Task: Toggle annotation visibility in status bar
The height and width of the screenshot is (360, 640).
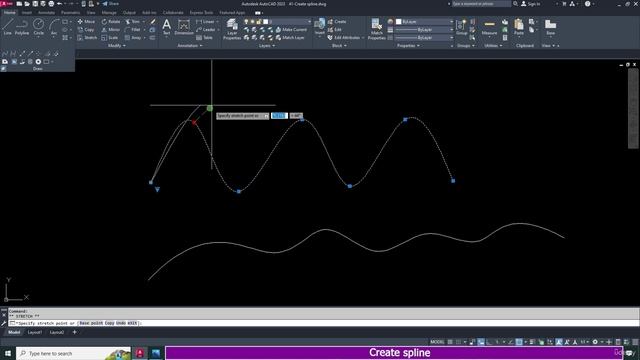Action: tap(559, 342)
